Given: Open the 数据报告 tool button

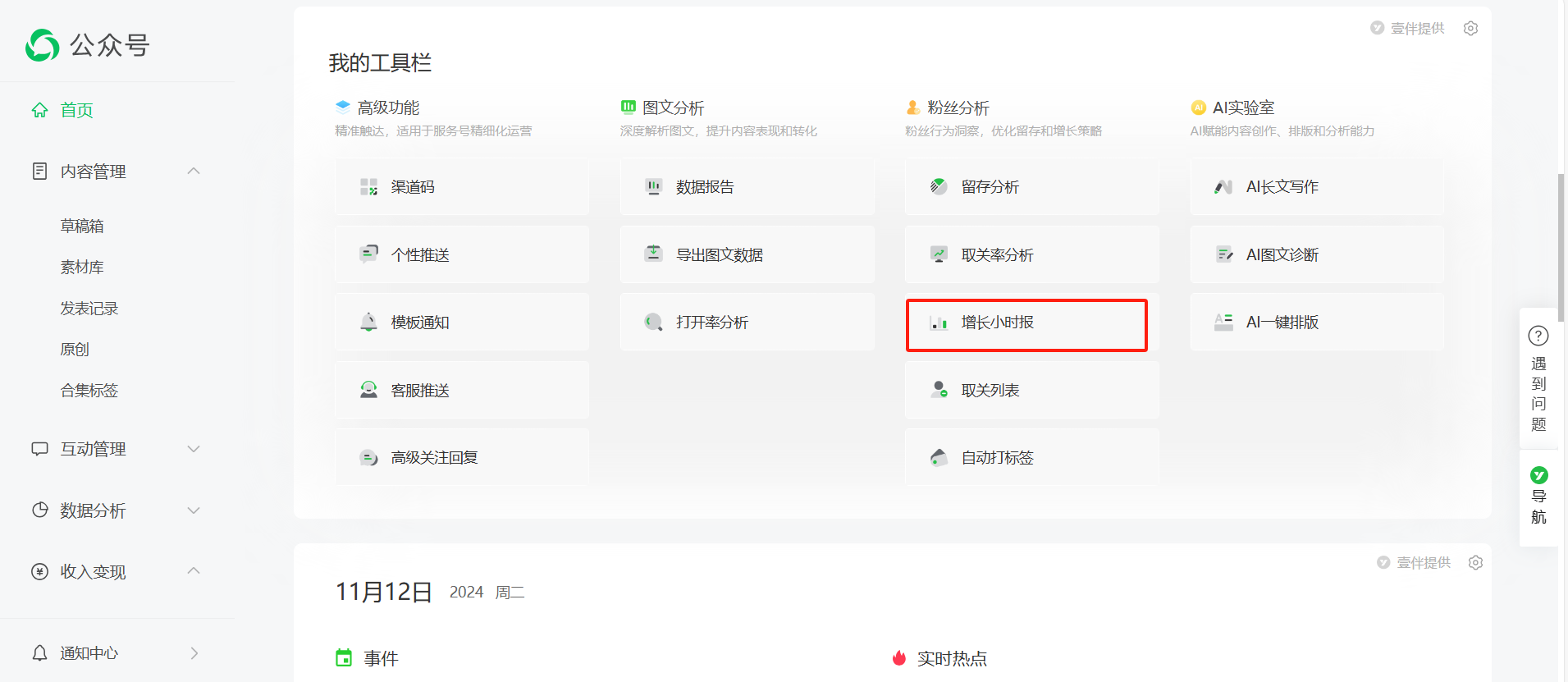Looking at the screenshot, I should point(747,187).
